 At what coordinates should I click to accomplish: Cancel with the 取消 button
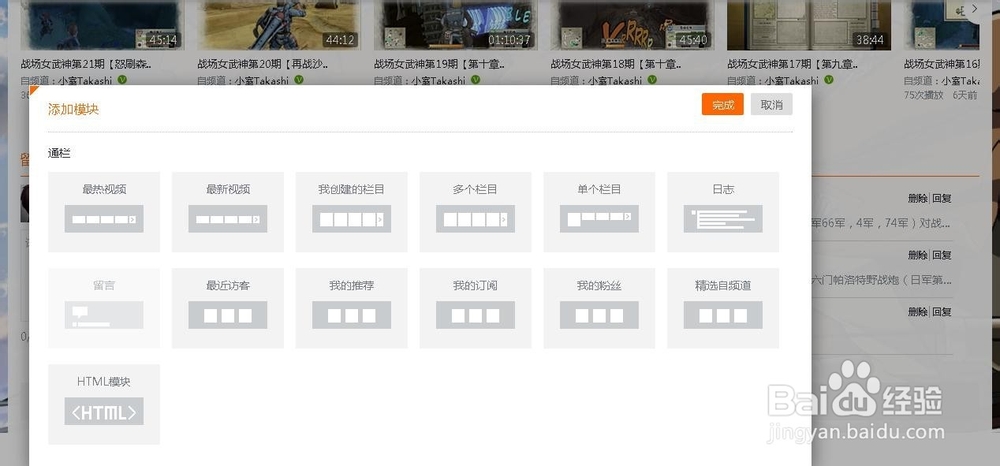tap(772, 105)
